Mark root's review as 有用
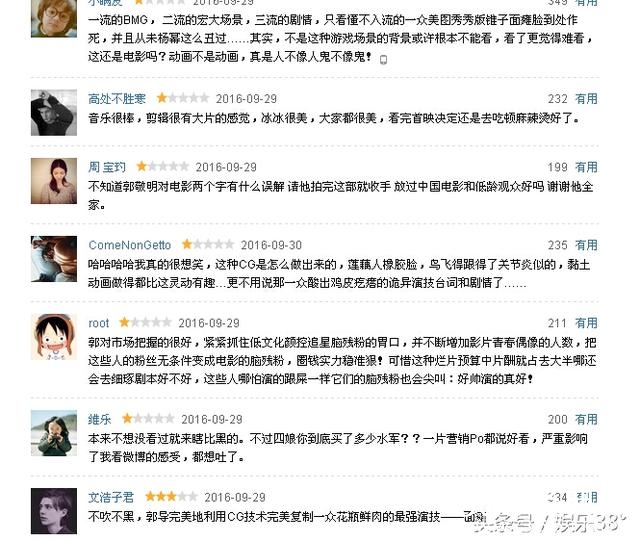The height and width of the screenshot is (541, 640). 586,323
